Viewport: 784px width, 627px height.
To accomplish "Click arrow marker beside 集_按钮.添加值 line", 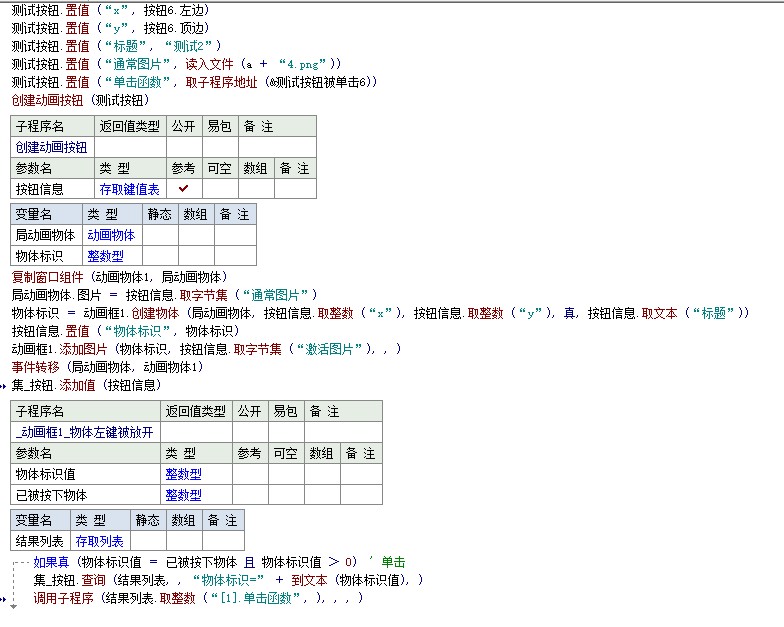I will click(x=5, y=386).
